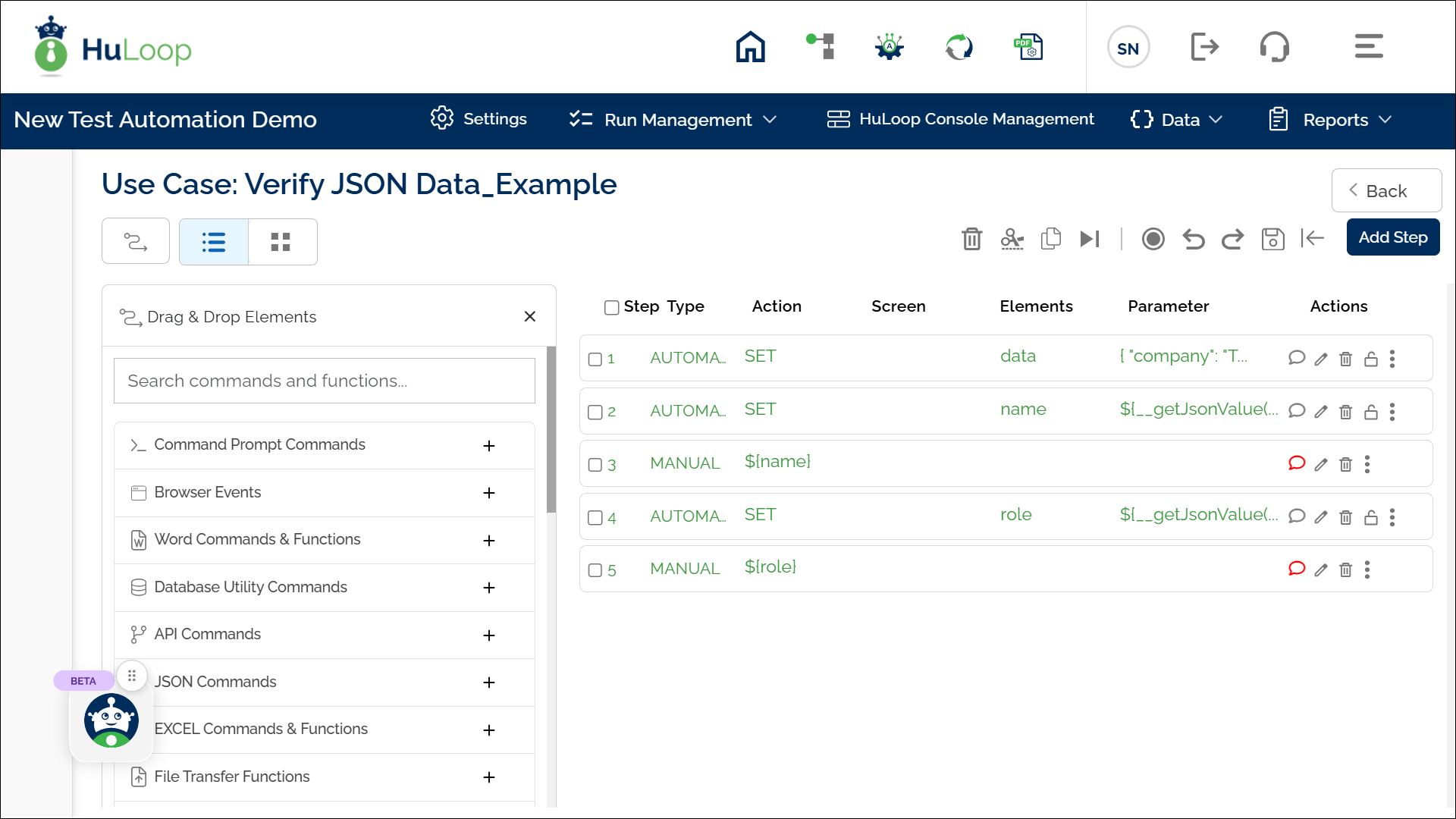Image resolution: width=1456 pixels, height=819 pixels.
Task: Unlock step 1 using lock icon
Action: click(x=1371, y=359)
